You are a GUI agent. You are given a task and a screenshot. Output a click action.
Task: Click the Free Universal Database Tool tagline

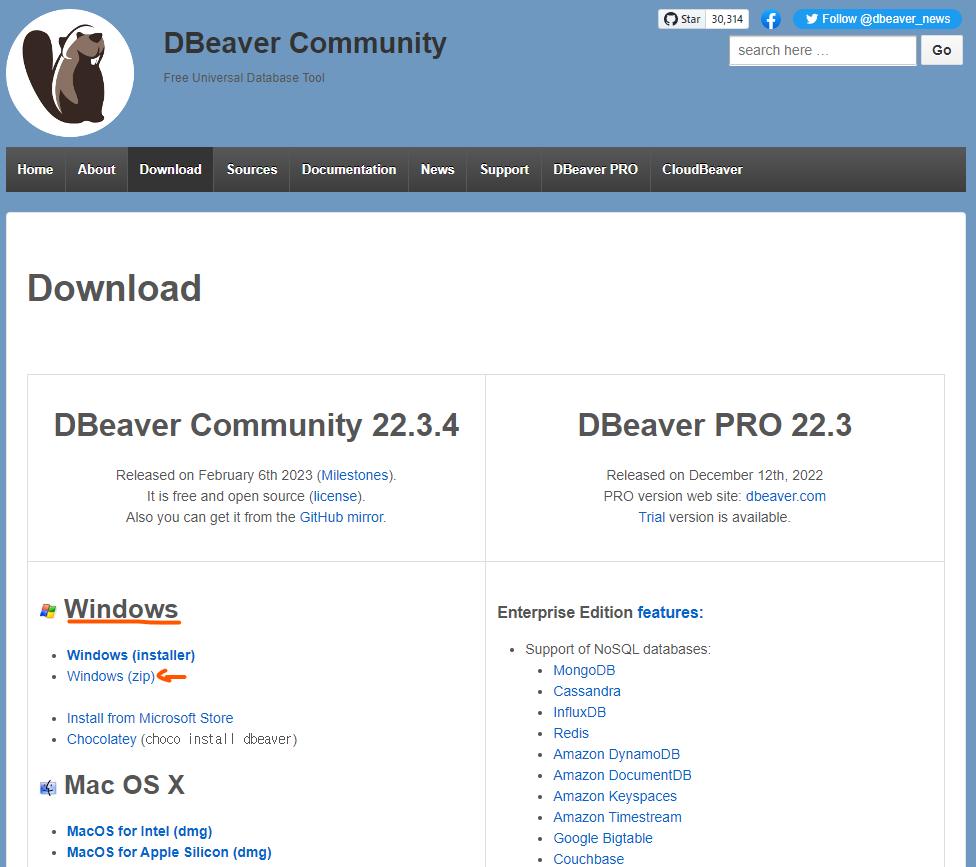tap(244, 78)
